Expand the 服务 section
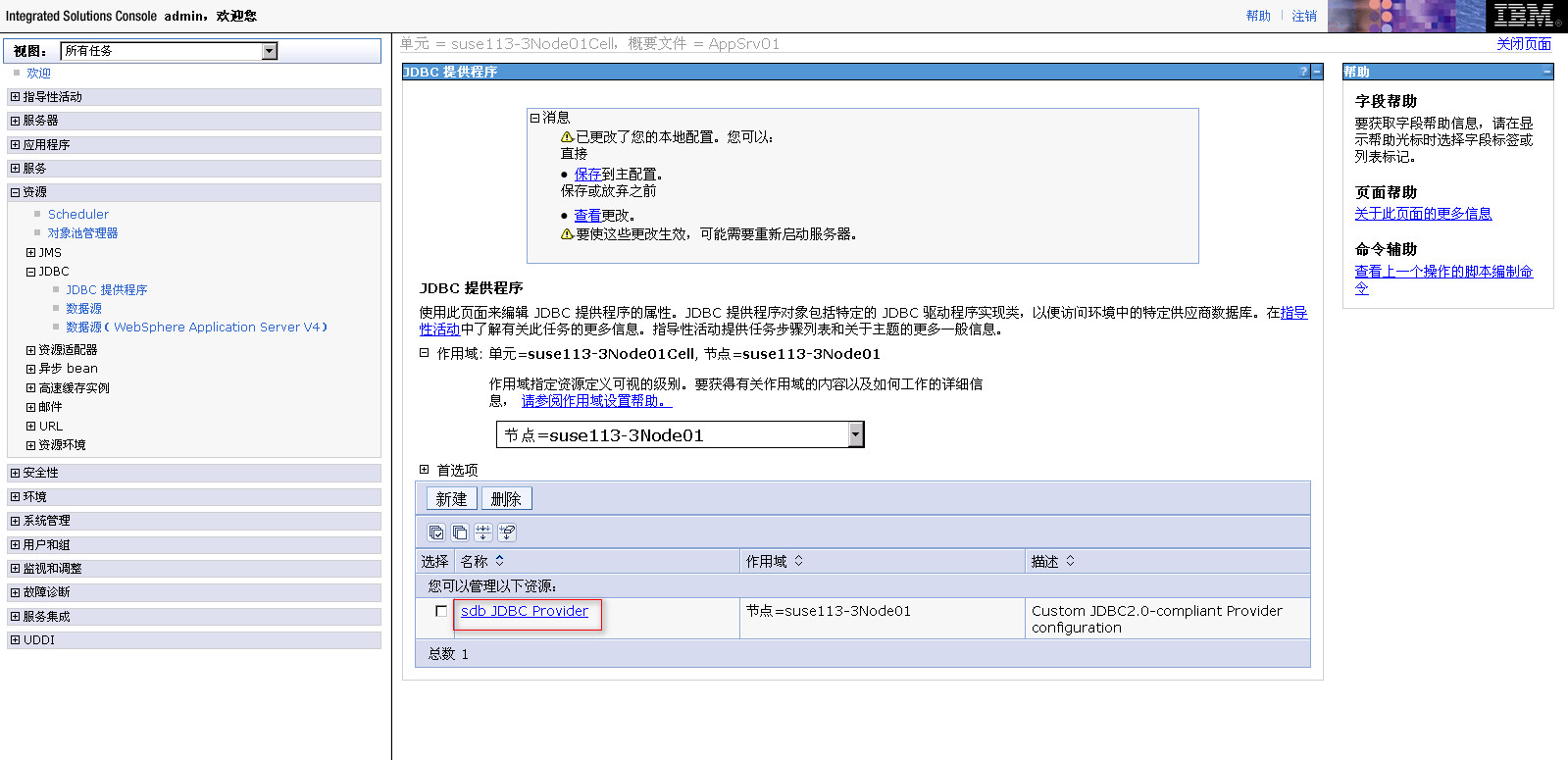This screenshot has height=760, width=1568. point(15,169)
